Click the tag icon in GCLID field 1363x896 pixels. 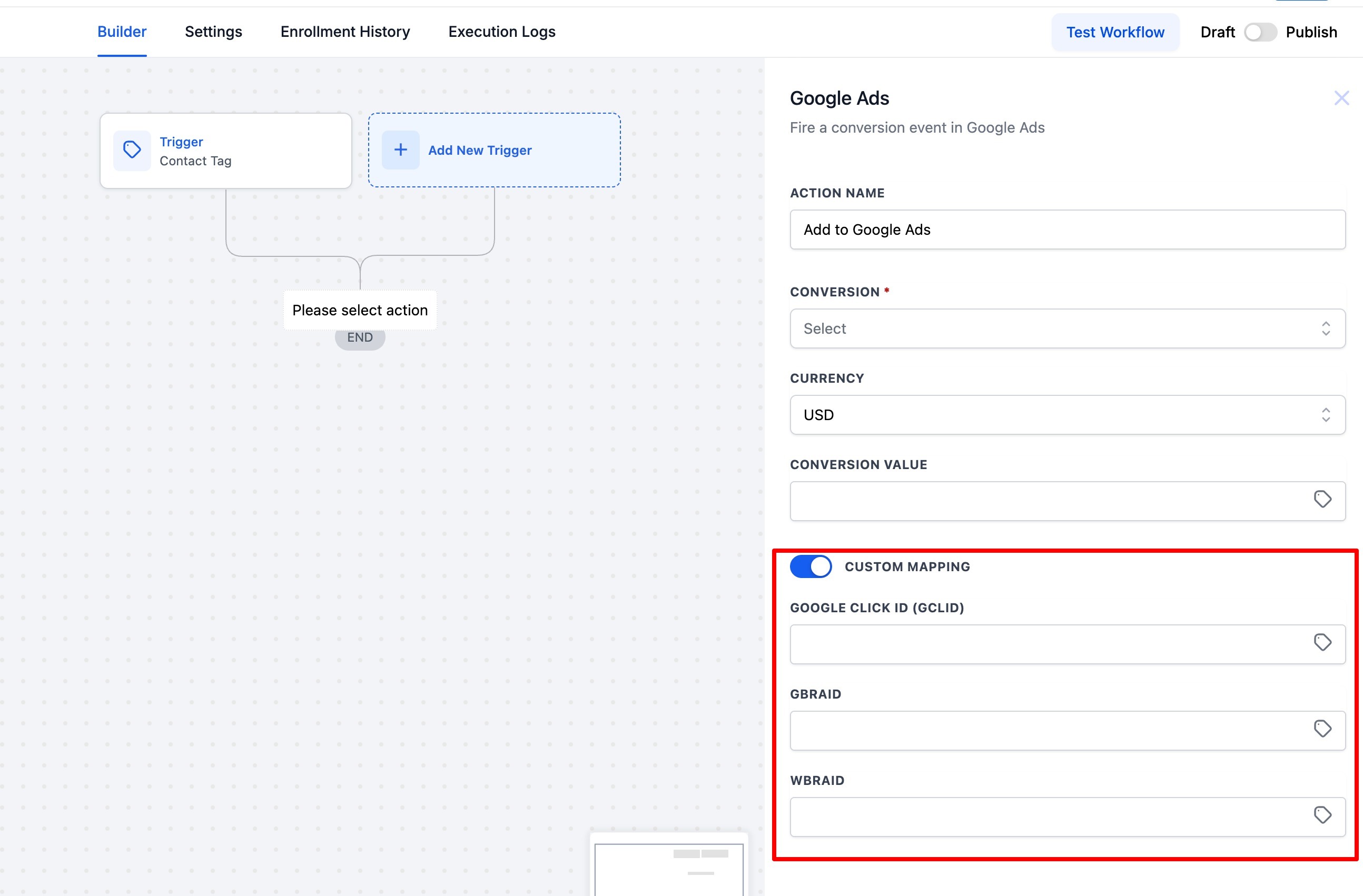1322,642
